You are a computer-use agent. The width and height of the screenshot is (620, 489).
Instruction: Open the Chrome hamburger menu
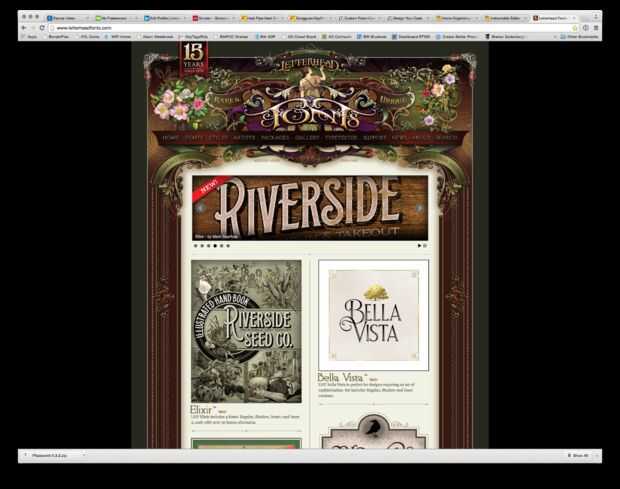pos(596,28)
